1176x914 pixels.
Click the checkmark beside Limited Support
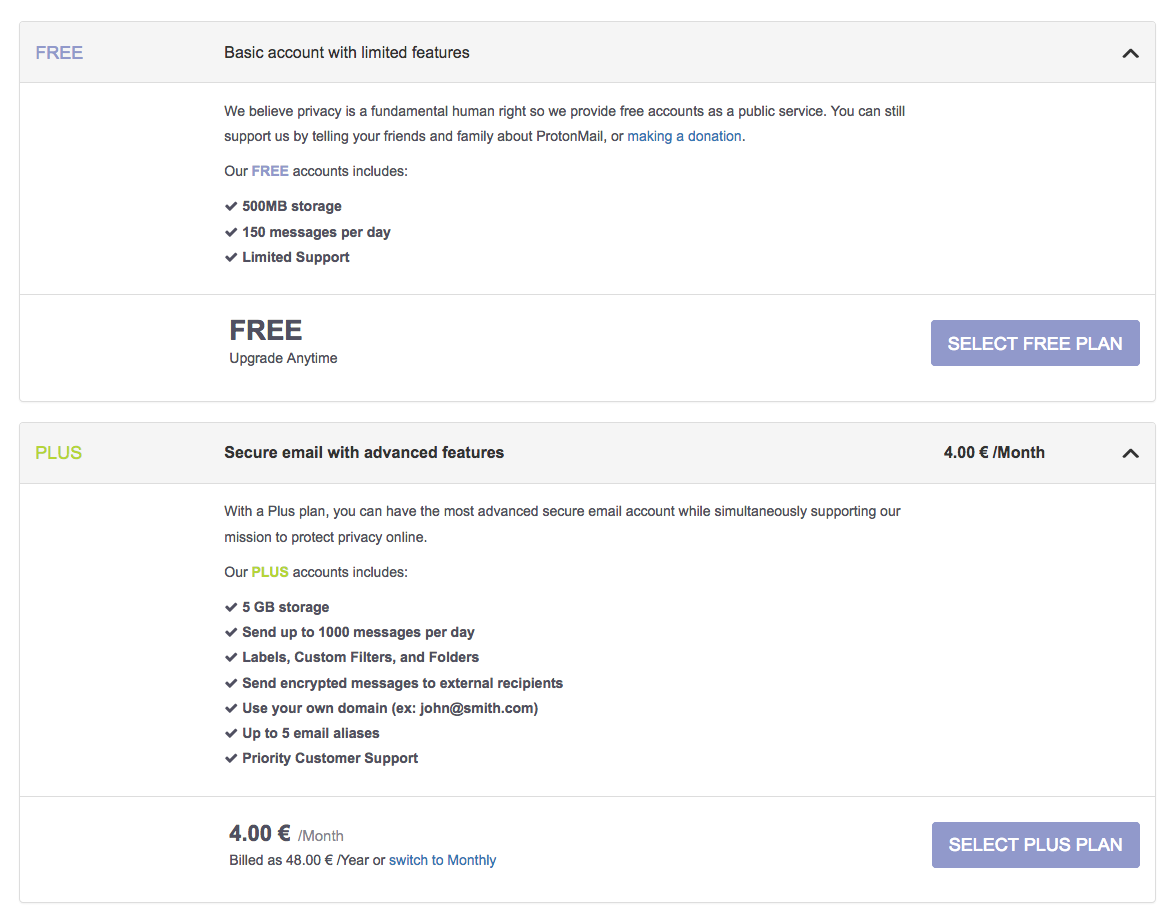coord(231,257)
